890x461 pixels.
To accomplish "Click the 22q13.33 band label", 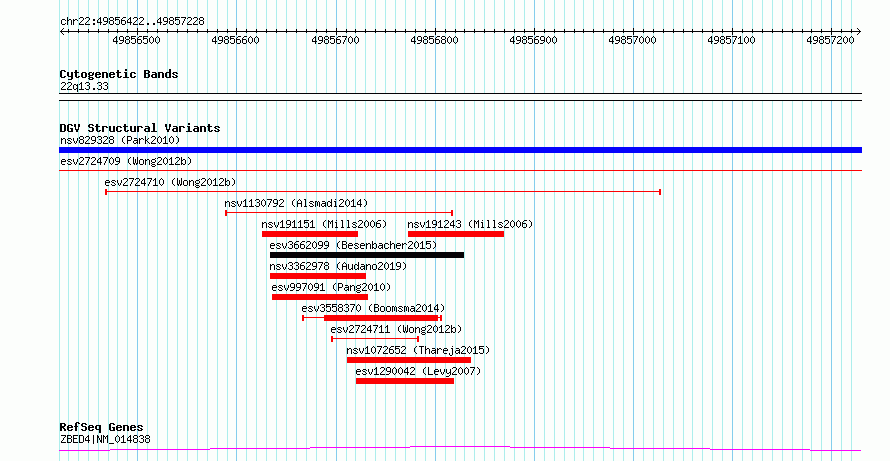I will pos(84,87).
